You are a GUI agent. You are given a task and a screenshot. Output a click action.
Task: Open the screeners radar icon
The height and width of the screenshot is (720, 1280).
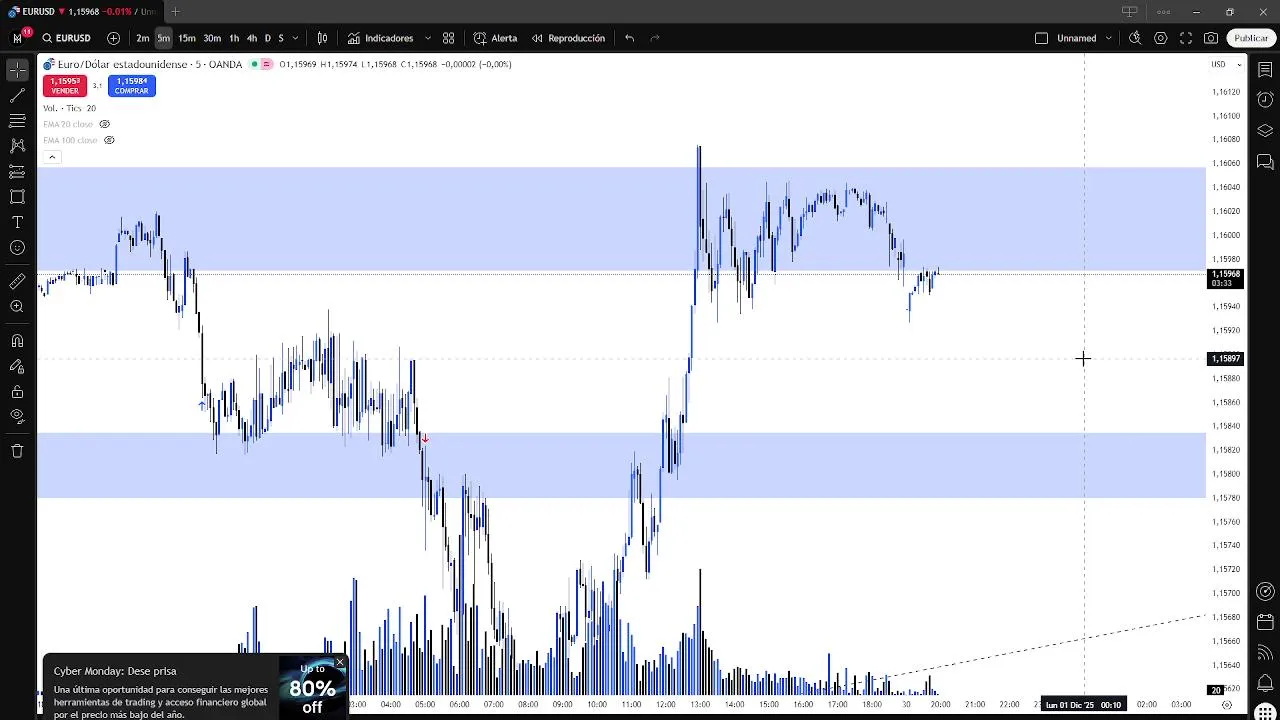pos(1265,591)
